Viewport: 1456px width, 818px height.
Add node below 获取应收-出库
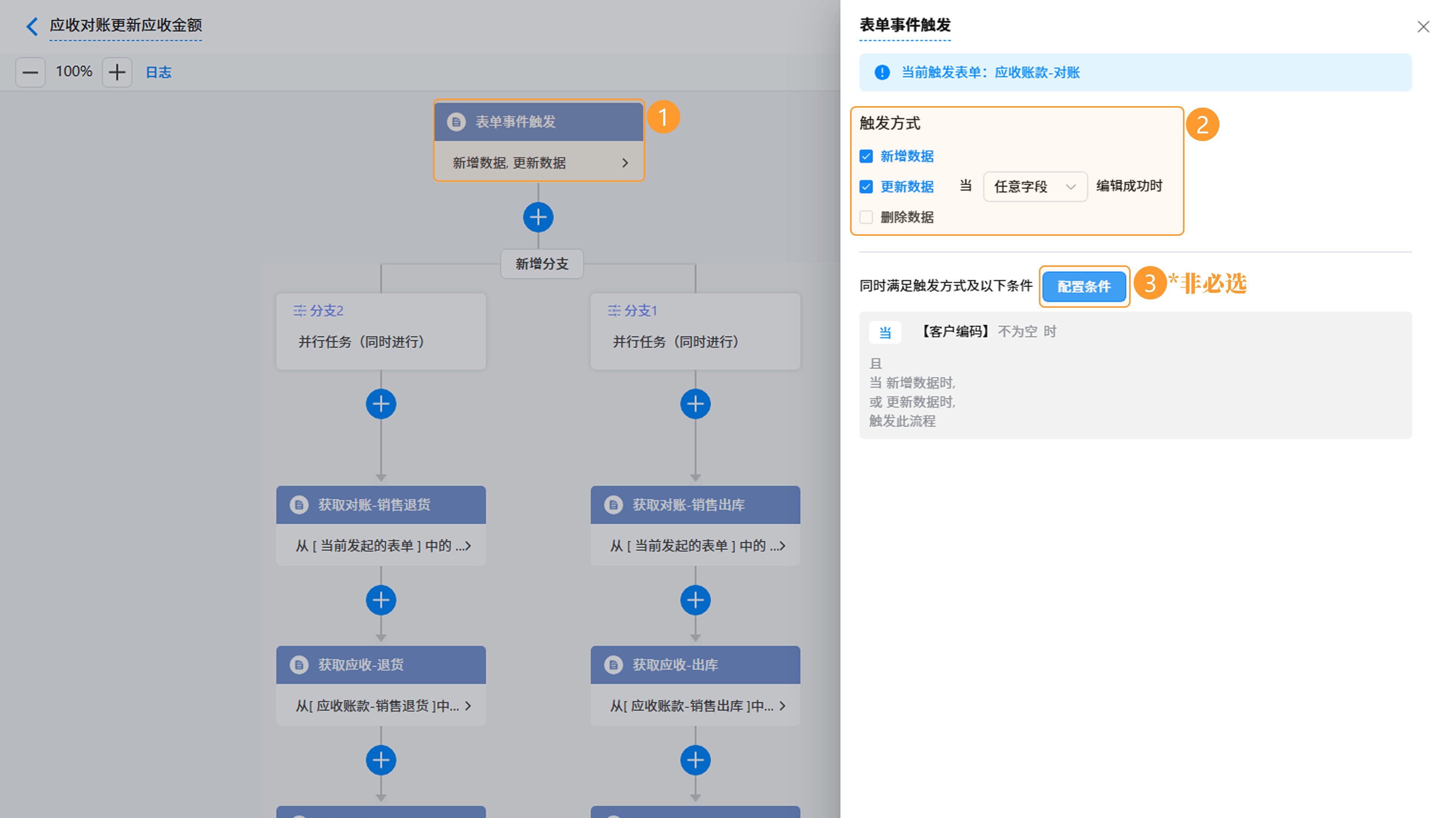pos(695,760)
